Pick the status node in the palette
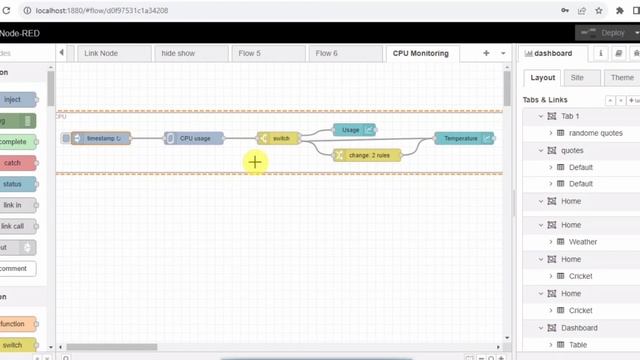 pyautogui.click(x=18, y=184)
